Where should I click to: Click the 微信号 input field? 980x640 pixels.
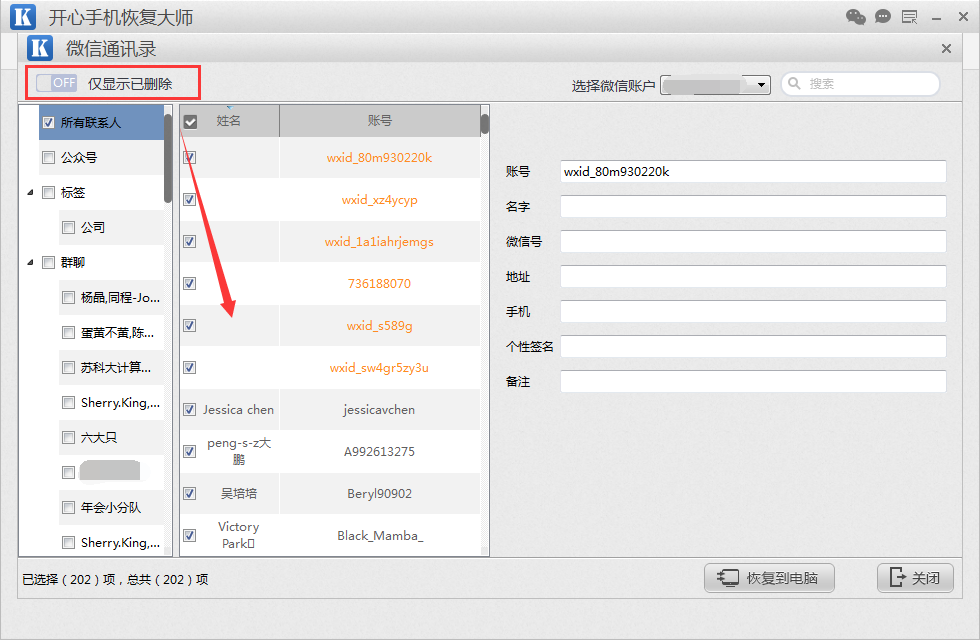tap(753, 241)
